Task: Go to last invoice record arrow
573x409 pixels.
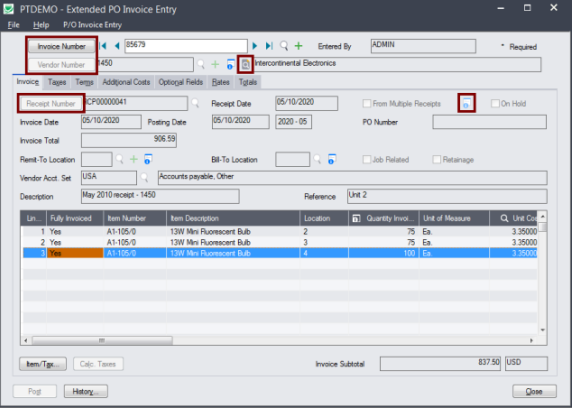Action: point(269,46)
